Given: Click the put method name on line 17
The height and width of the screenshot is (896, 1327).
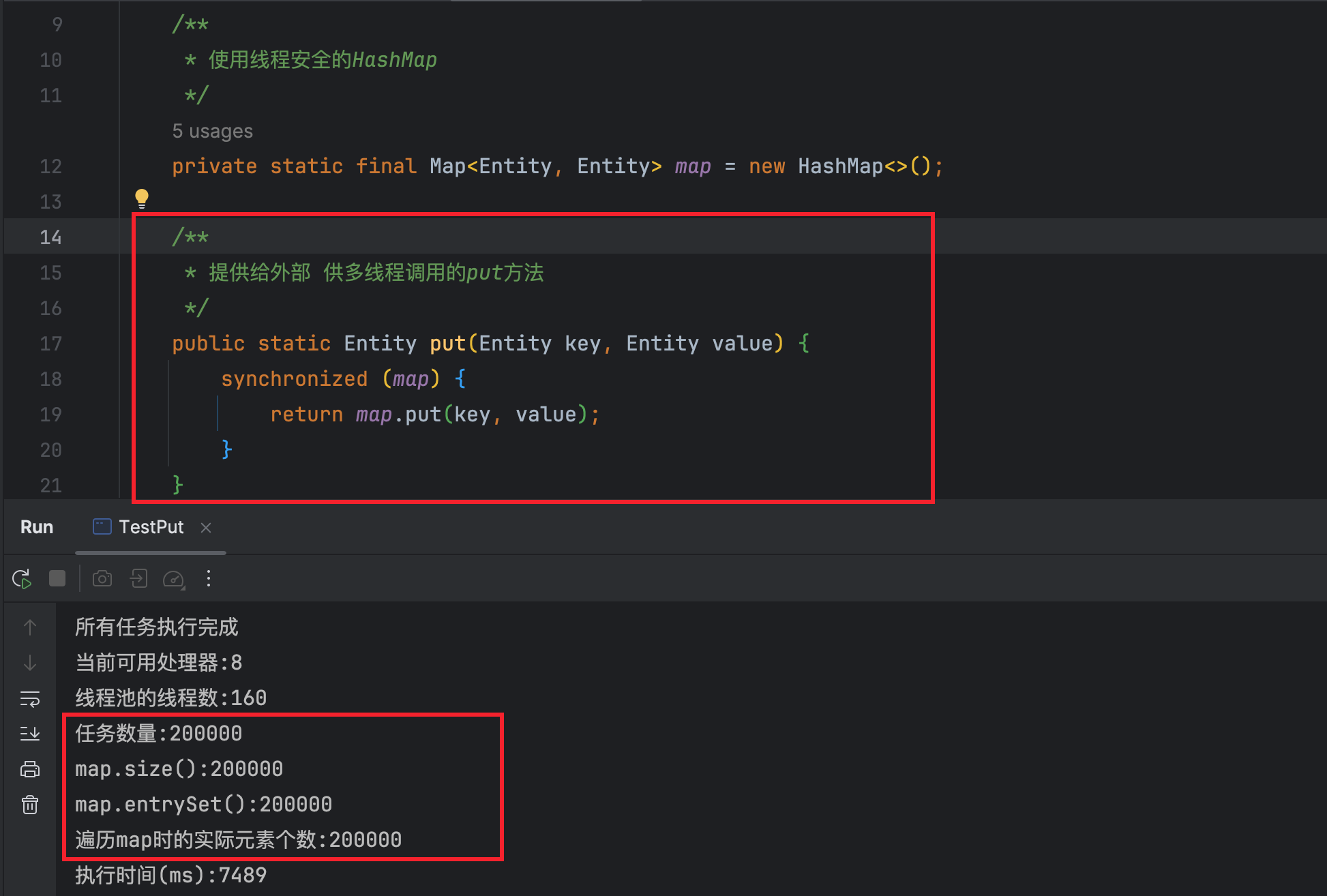Looking at the screenshot, I should [447, 344].
